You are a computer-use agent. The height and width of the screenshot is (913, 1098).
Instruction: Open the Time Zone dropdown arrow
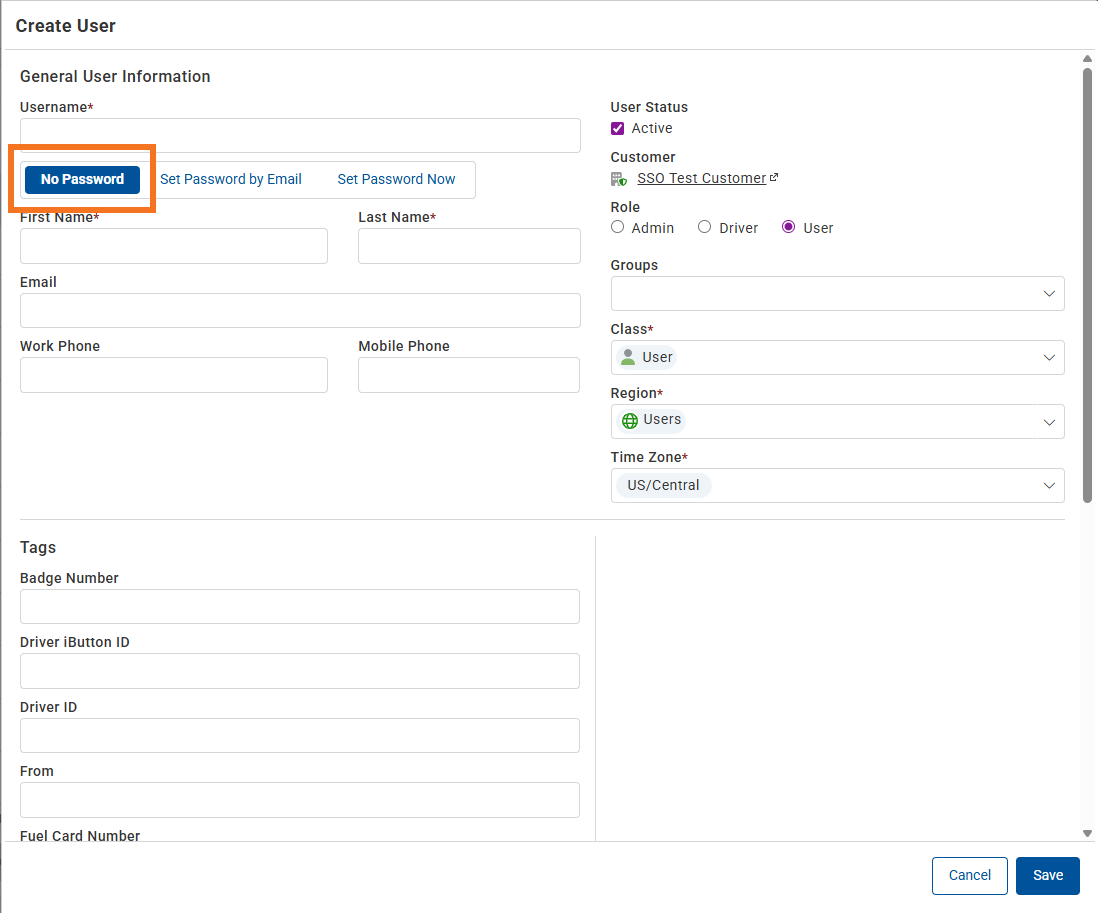pyautogui.click(x=1049, y=486)
